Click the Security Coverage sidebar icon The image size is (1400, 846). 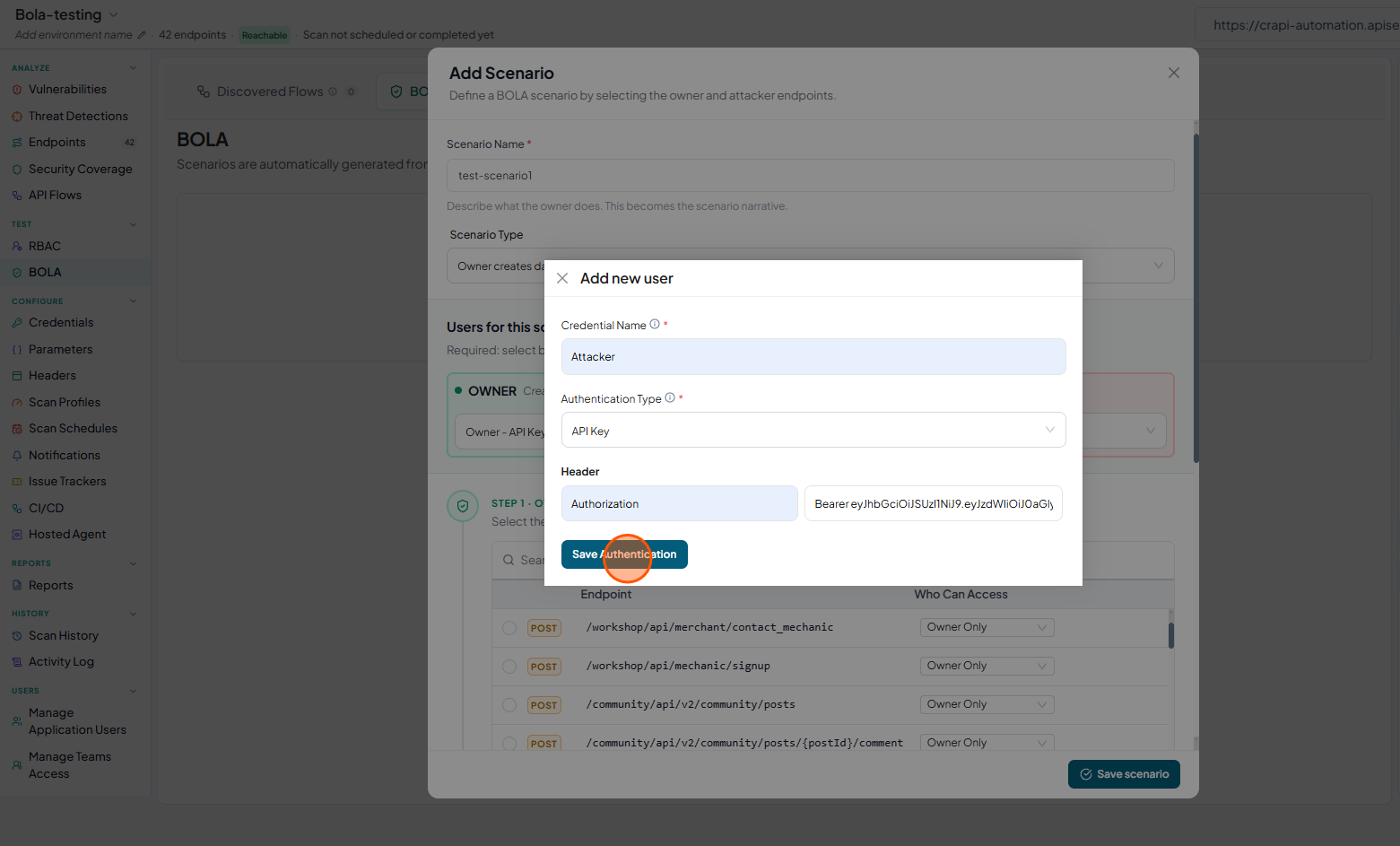pos(17,170)
